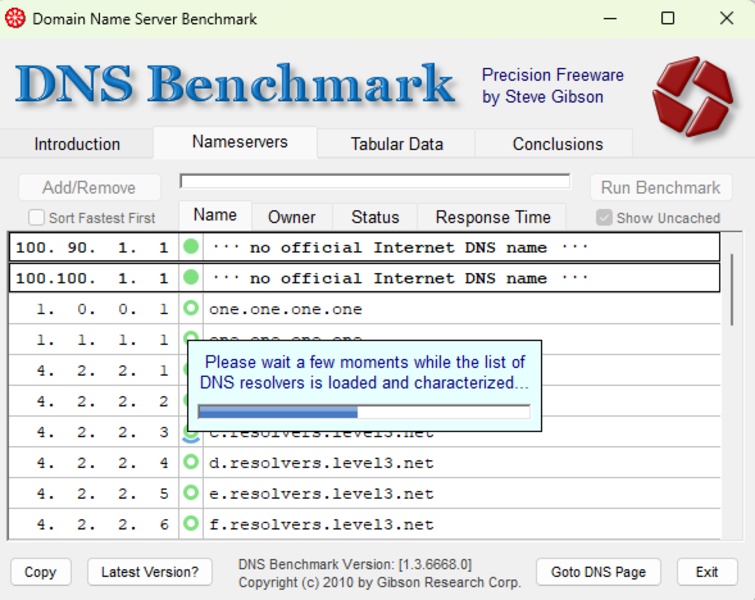Open the Conclusions tab
This screenshot has height=600, width=755.
tap(557, 144)
